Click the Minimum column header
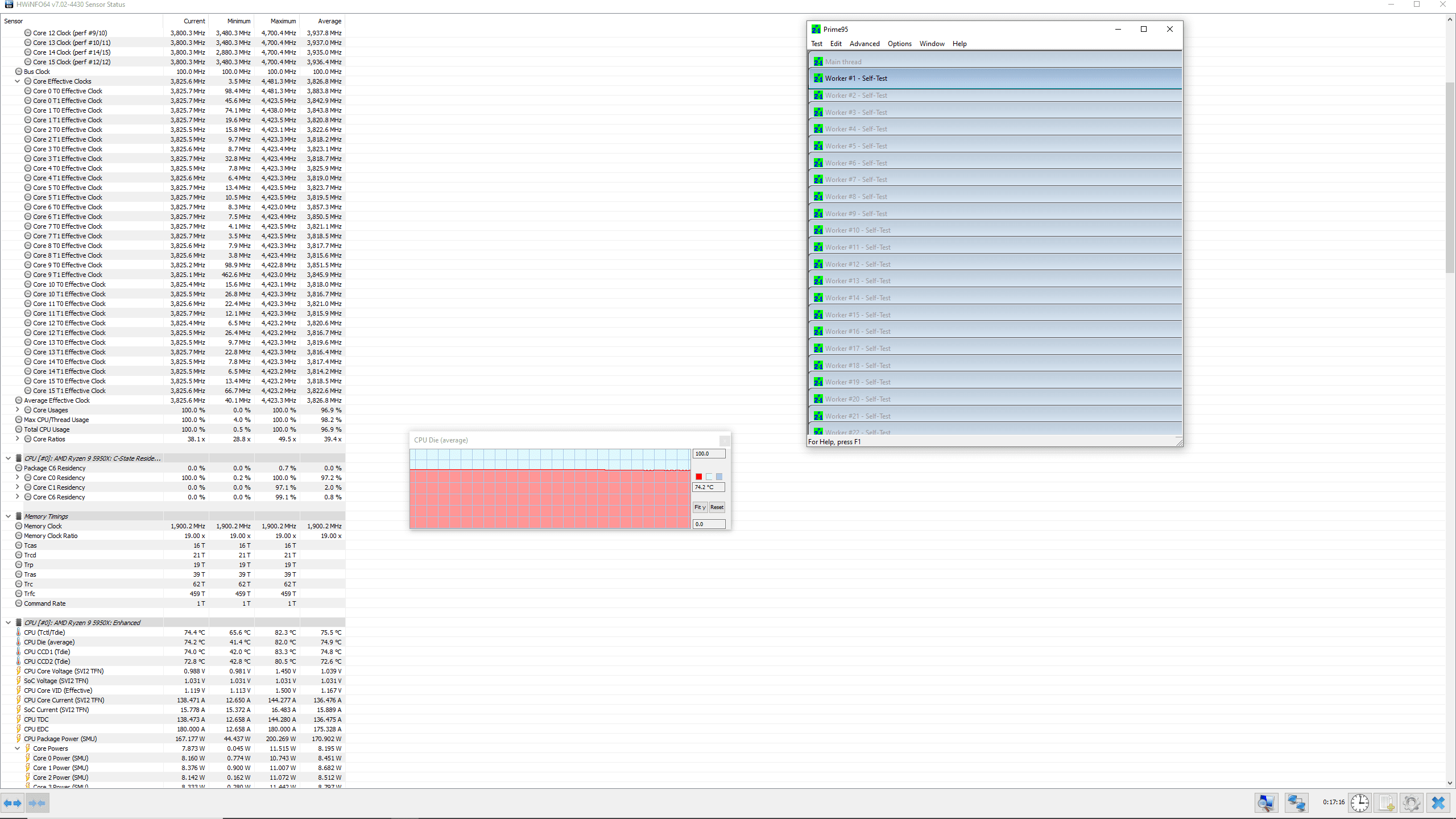1456x819 pixels. [x=231, y=21]
